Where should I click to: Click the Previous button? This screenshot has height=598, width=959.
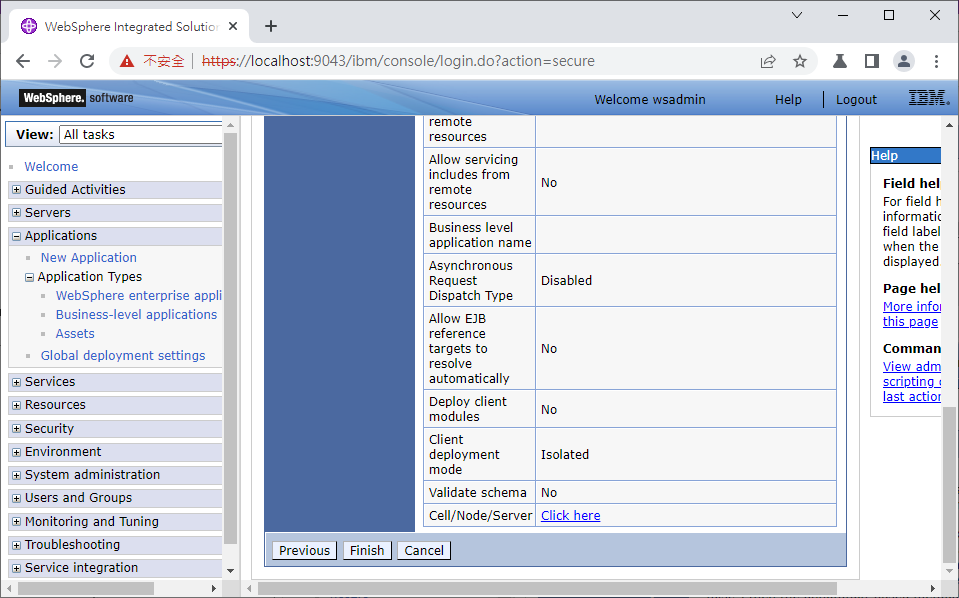click(305, 550)
